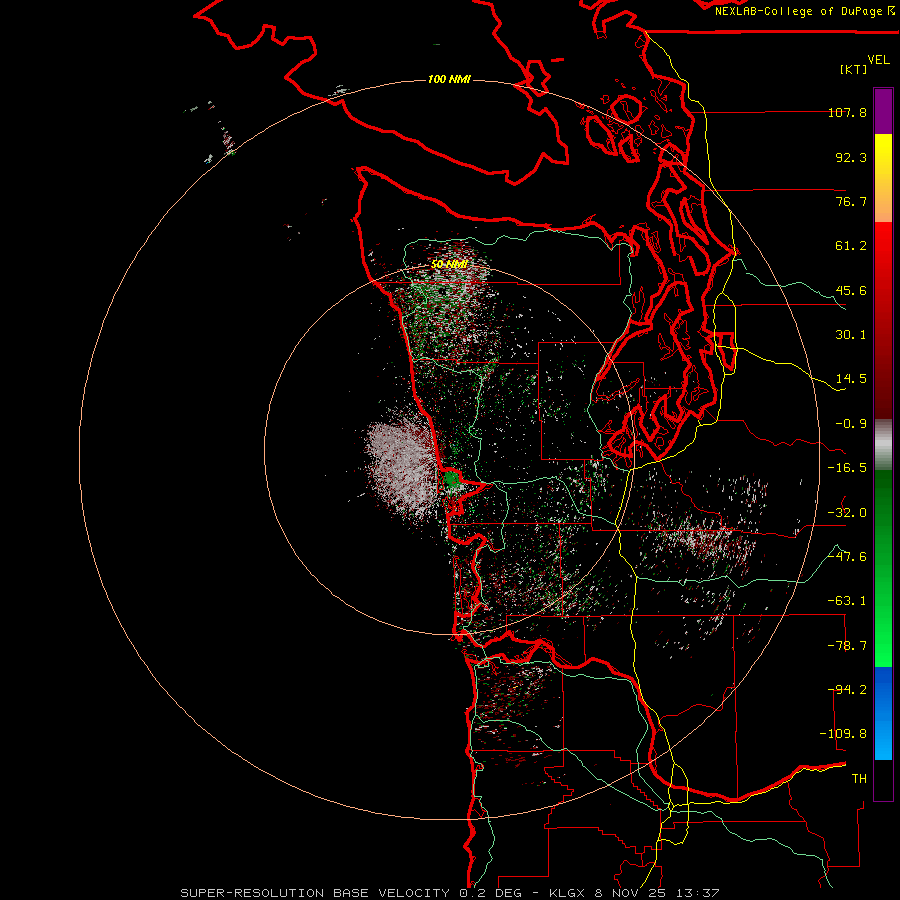This screenshot has width=900, height=900.
Task: Select the 92.3 legend value
Action: [x=851, y=157]
